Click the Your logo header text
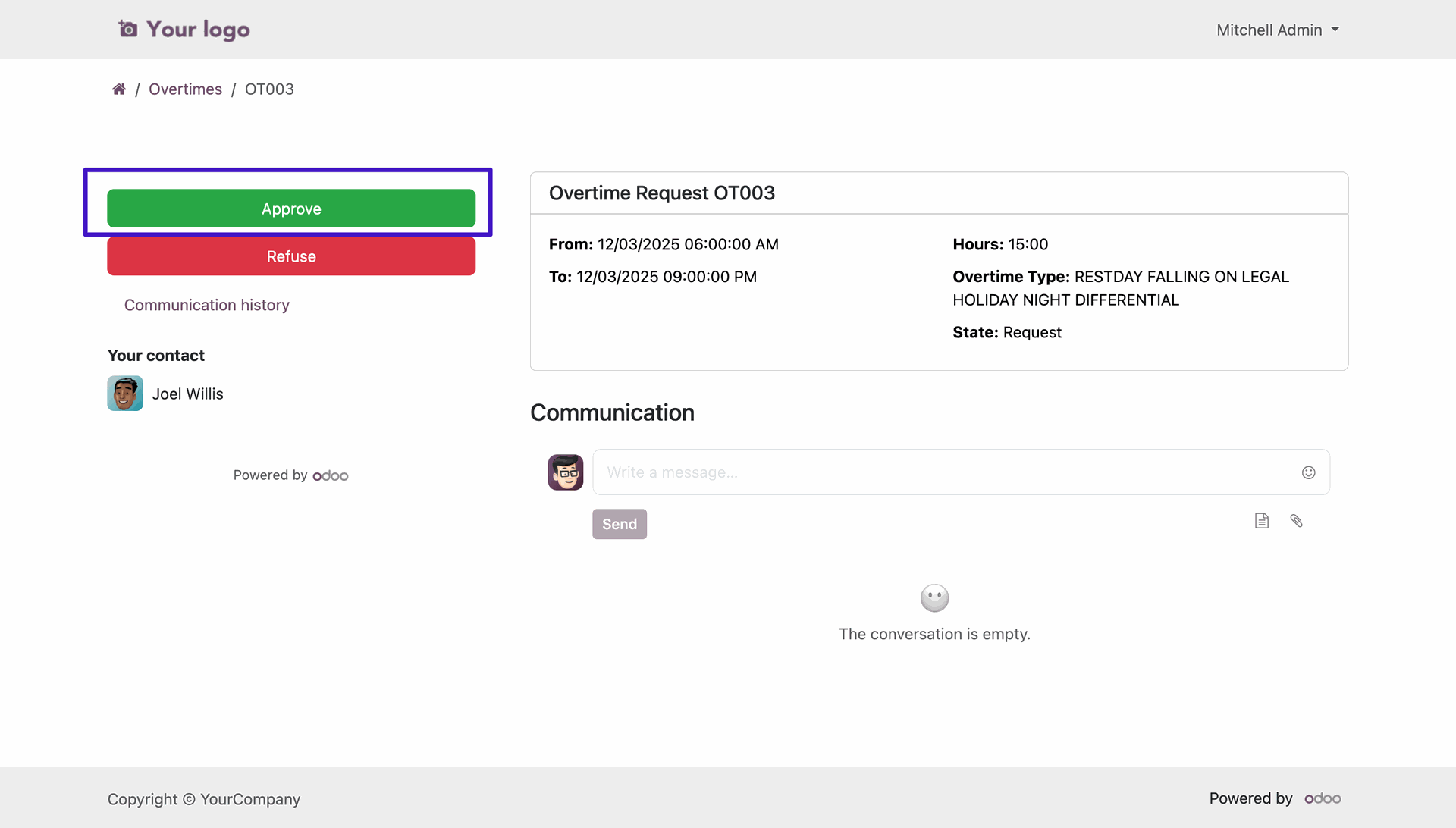 click(198, 30)
